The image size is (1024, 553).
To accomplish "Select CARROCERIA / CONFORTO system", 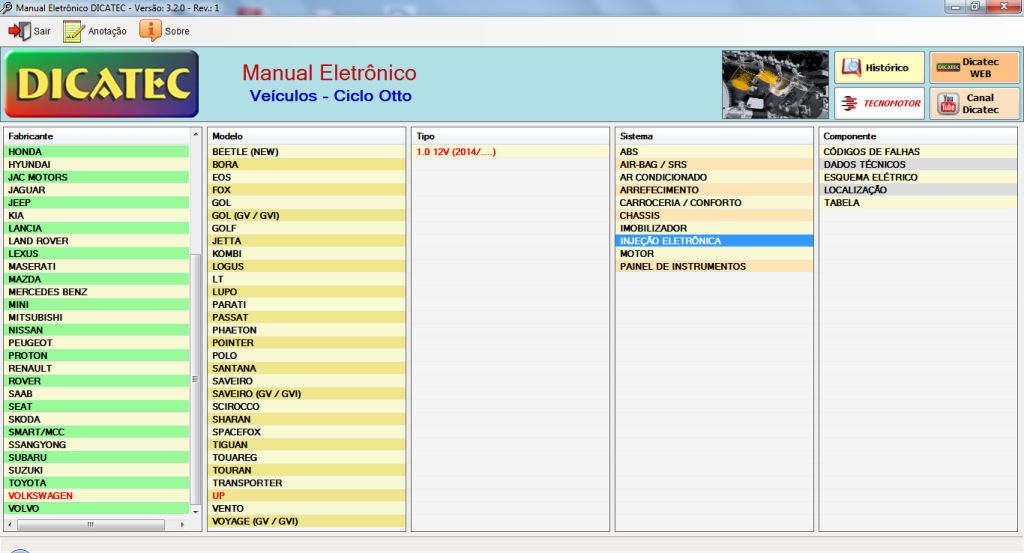I will [x=714, y=202].
